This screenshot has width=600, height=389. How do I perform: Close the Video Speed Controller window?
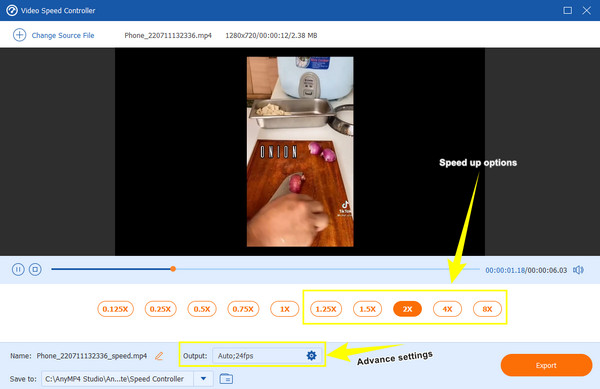click(x=587, y=10)
